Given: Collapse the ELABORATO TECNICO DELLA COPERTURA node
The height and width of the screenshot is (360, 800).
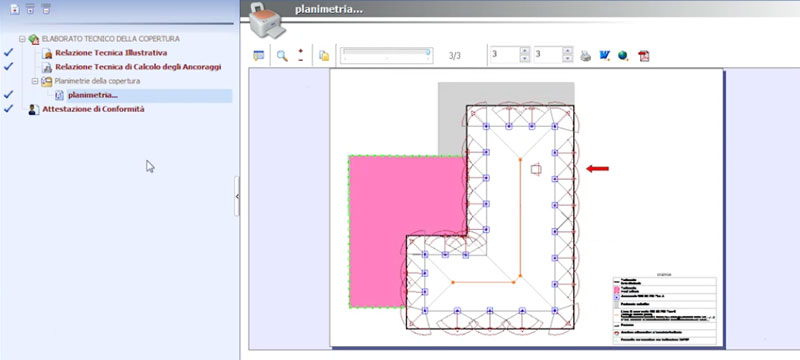Looking at the screenshot, I should coord(22,39).
